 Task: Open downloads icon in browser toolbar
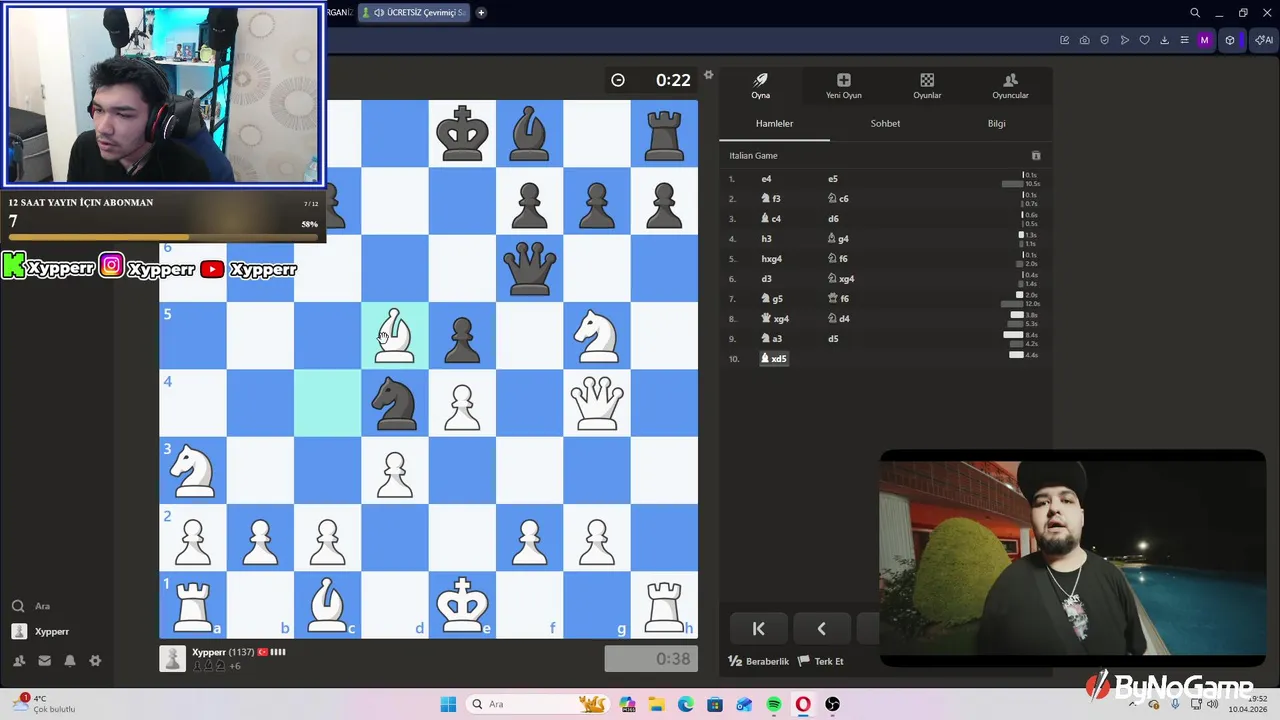pos(1164,40)
